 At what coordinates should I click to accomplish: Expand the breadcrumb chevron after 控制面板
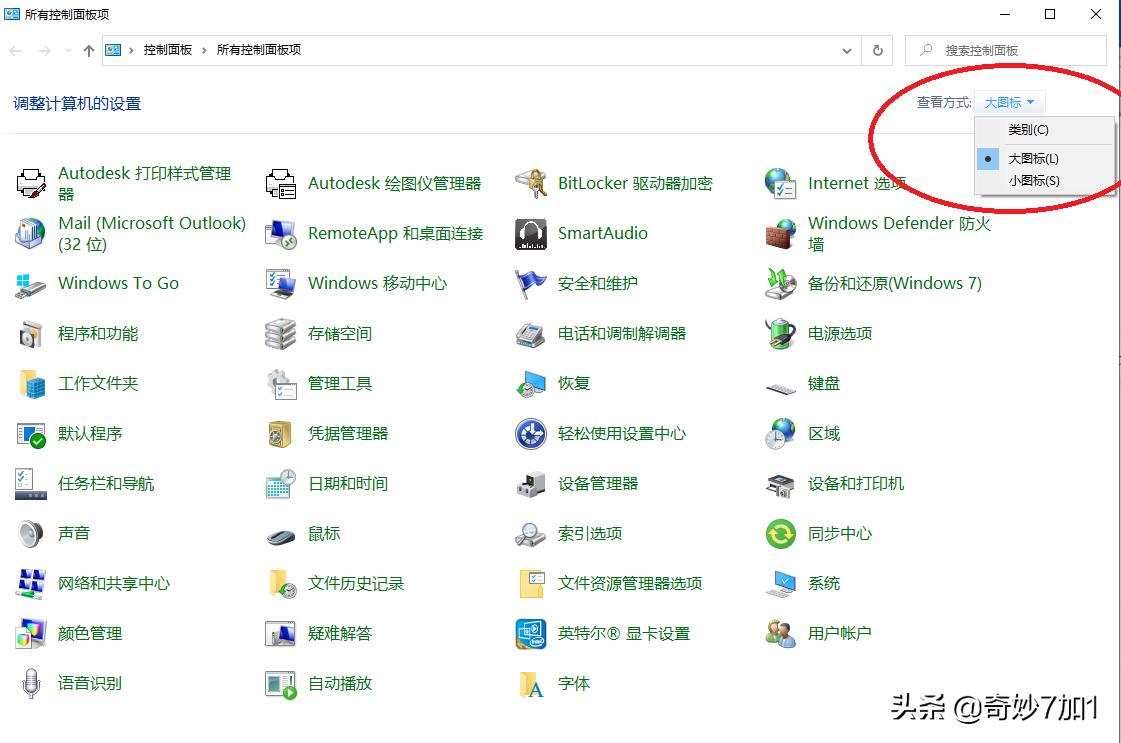tap(203, 49)
